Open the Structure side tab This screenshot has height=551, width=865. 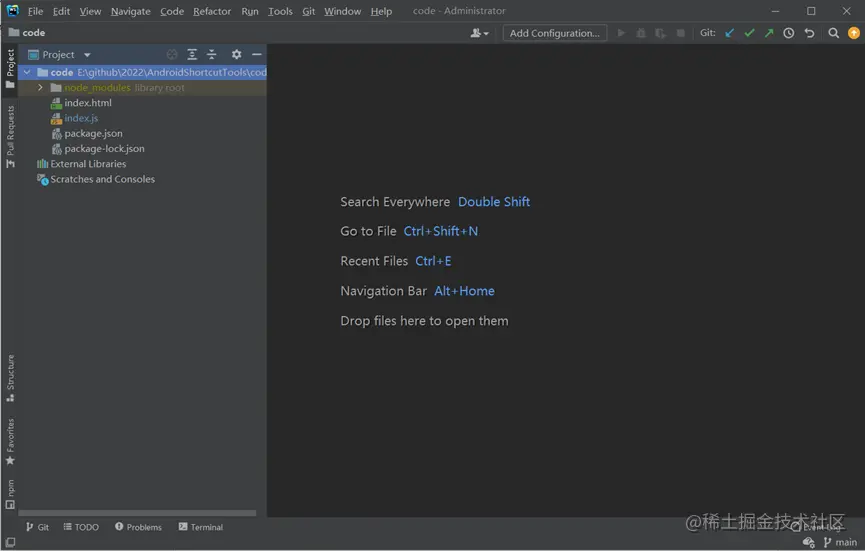(x=10, y=378)
